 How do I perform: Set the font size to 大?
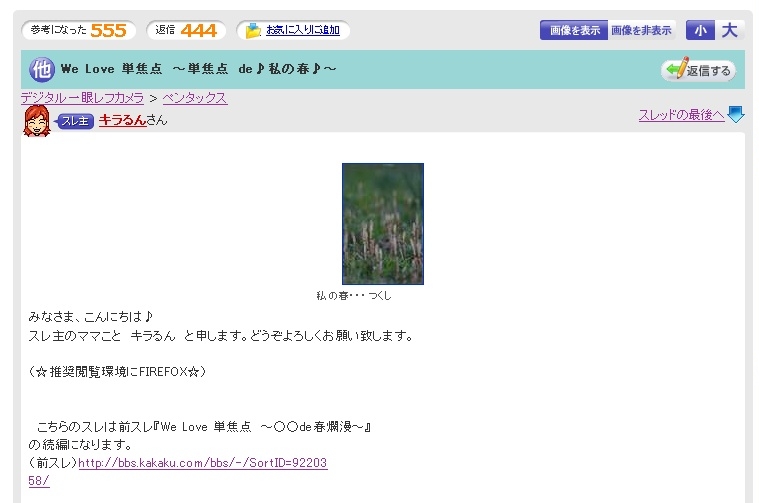[729, 30]
